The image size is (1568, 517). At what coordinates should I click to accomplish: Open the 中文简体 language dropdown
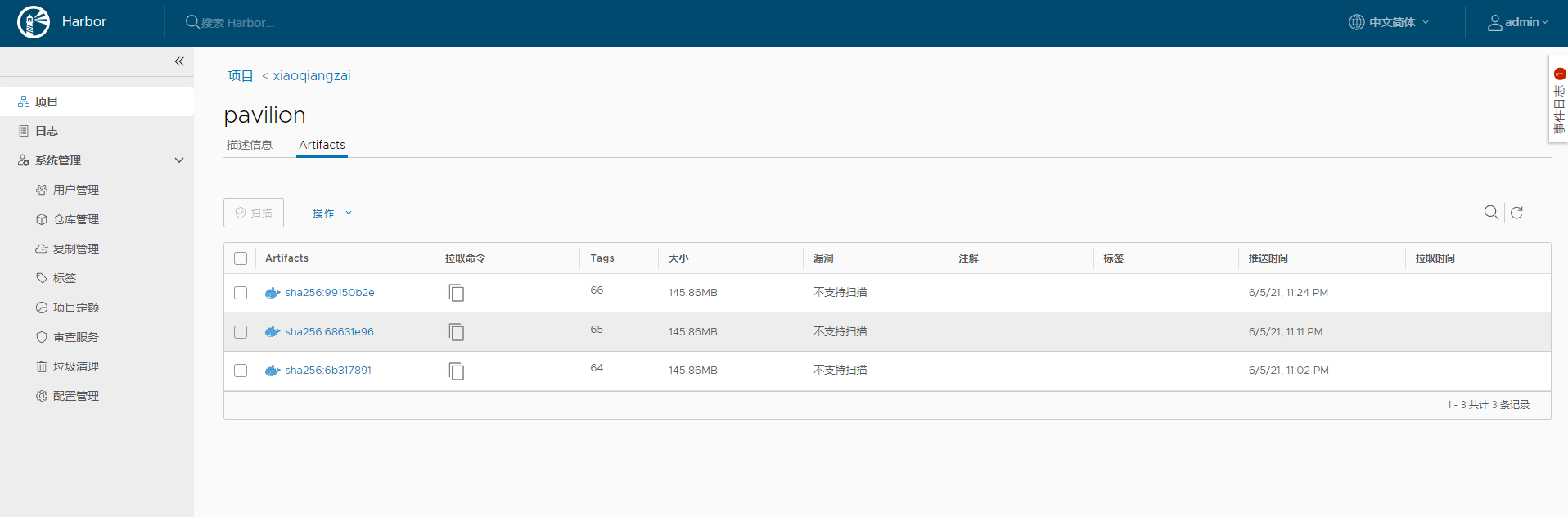point(1390,22)
